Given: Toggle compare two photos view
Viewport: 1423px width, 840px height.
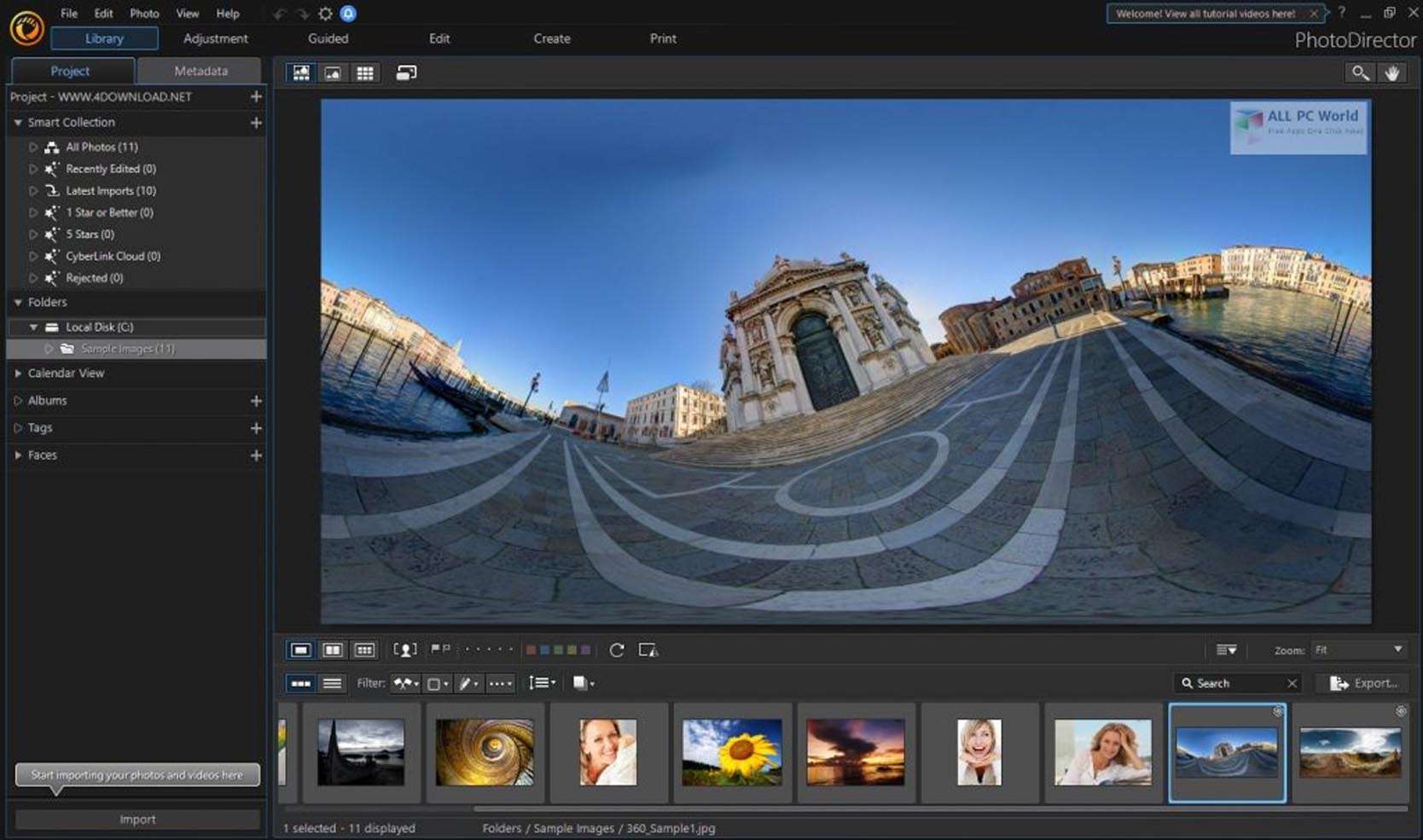Looking at the screenshot, I should click(x=333, y=650).
